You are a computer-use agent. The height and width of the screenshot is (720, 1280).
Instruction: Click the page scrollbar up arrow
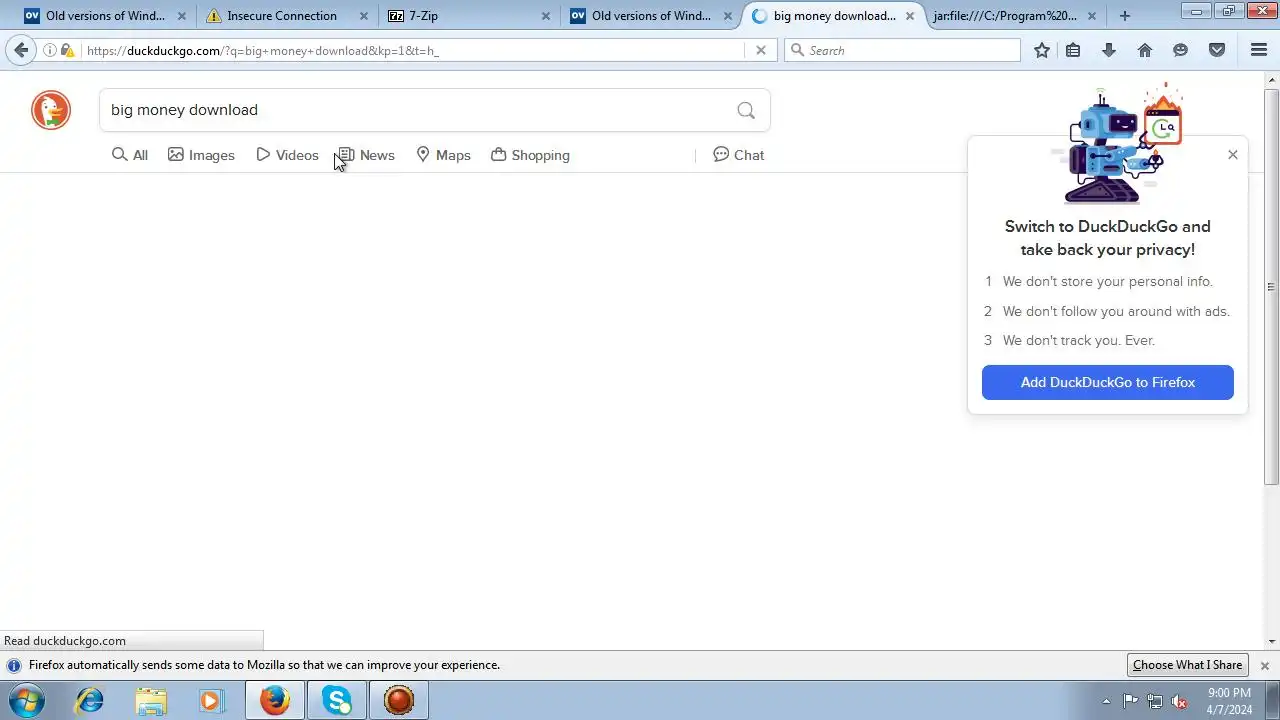tap(1272, 79)
